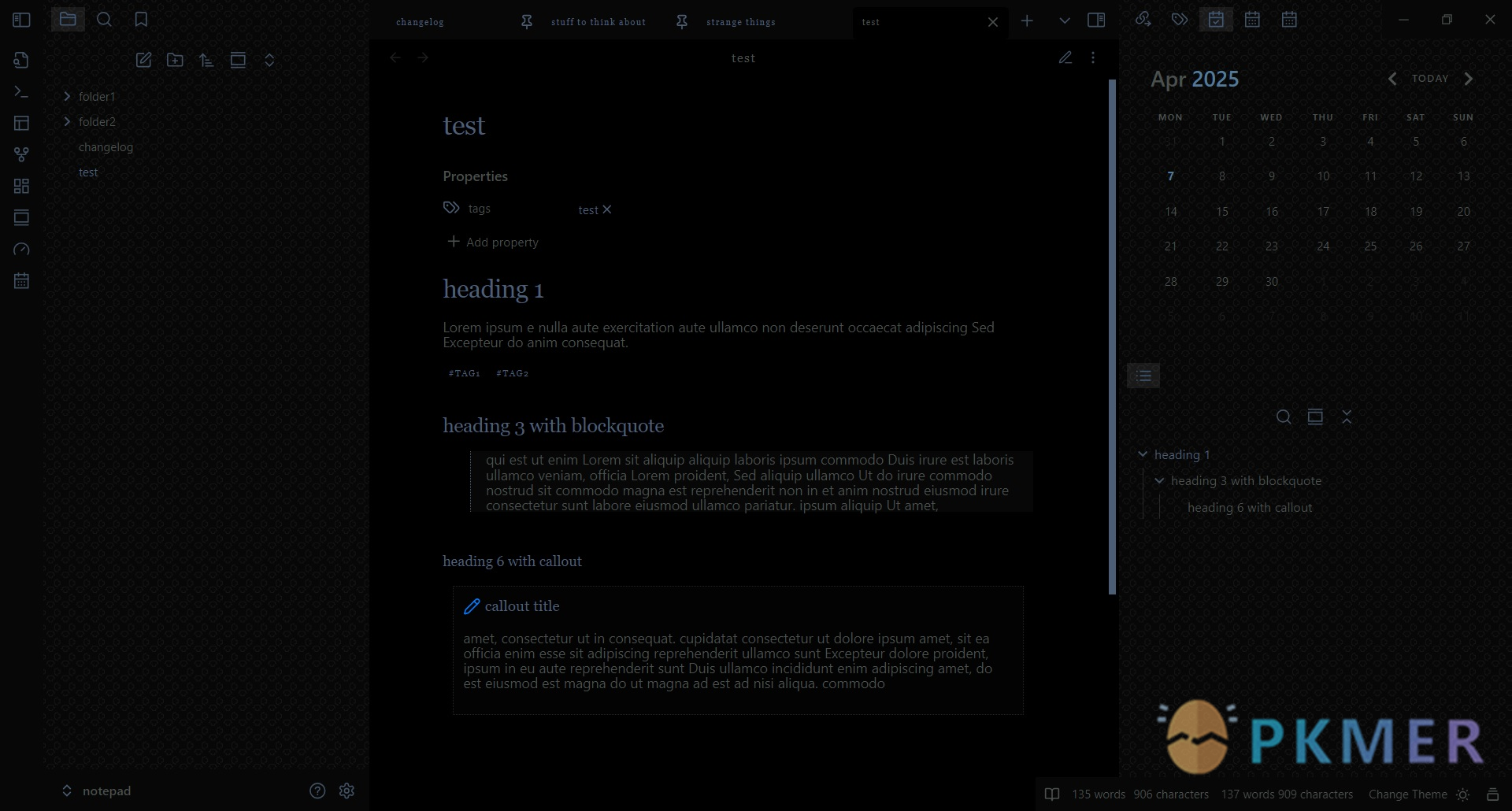This screenshot has height=811, width=1512.
Task: Open command palette from ribbon
Action: click(21, 92)
